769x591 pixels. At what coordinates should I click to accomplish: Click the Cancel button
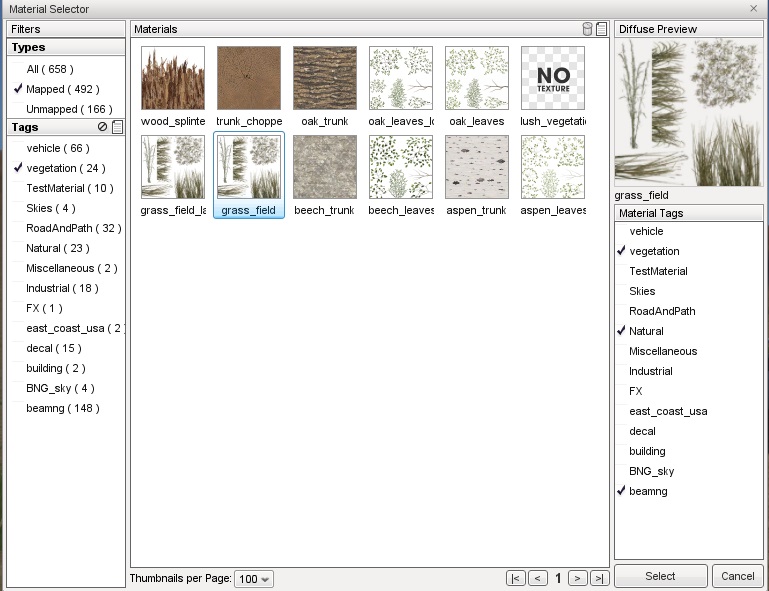(738, 576)
